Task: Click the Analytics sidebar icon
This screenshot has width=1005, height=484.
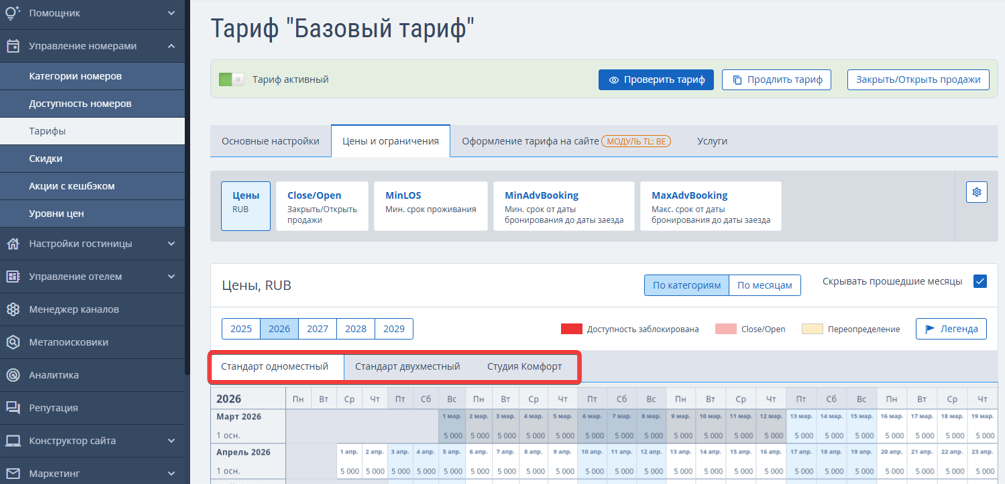Action: point(13,375)
